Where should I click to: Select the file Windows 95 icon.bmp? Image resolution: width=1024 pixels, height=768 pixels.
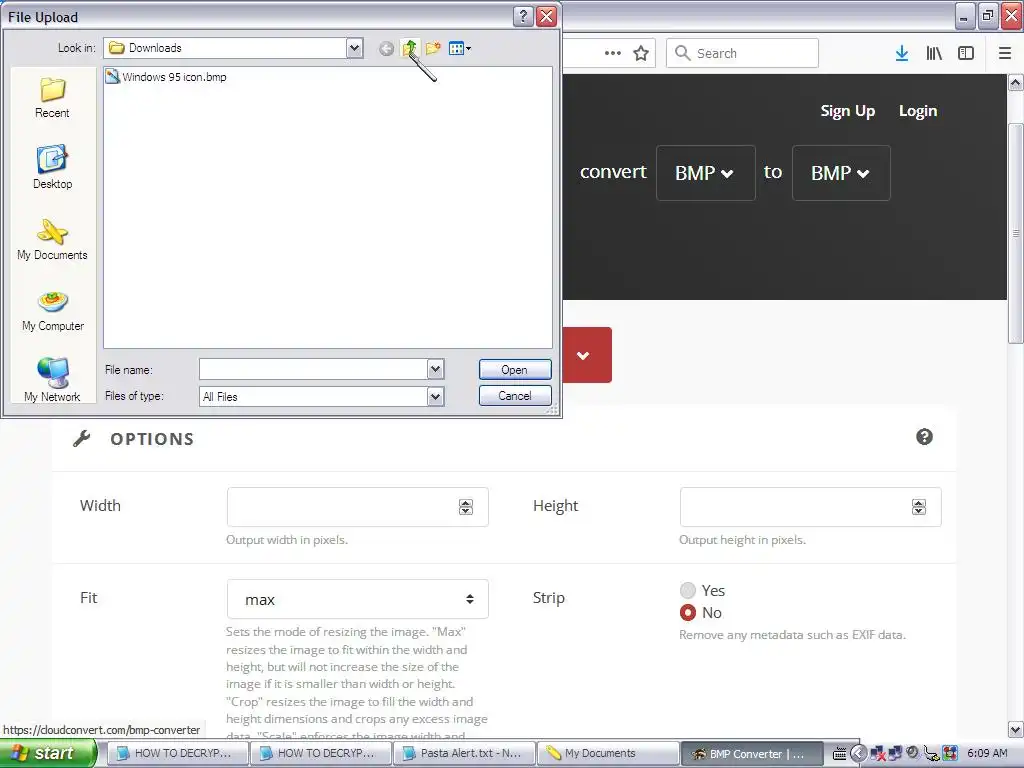click(x=166, y=77)
